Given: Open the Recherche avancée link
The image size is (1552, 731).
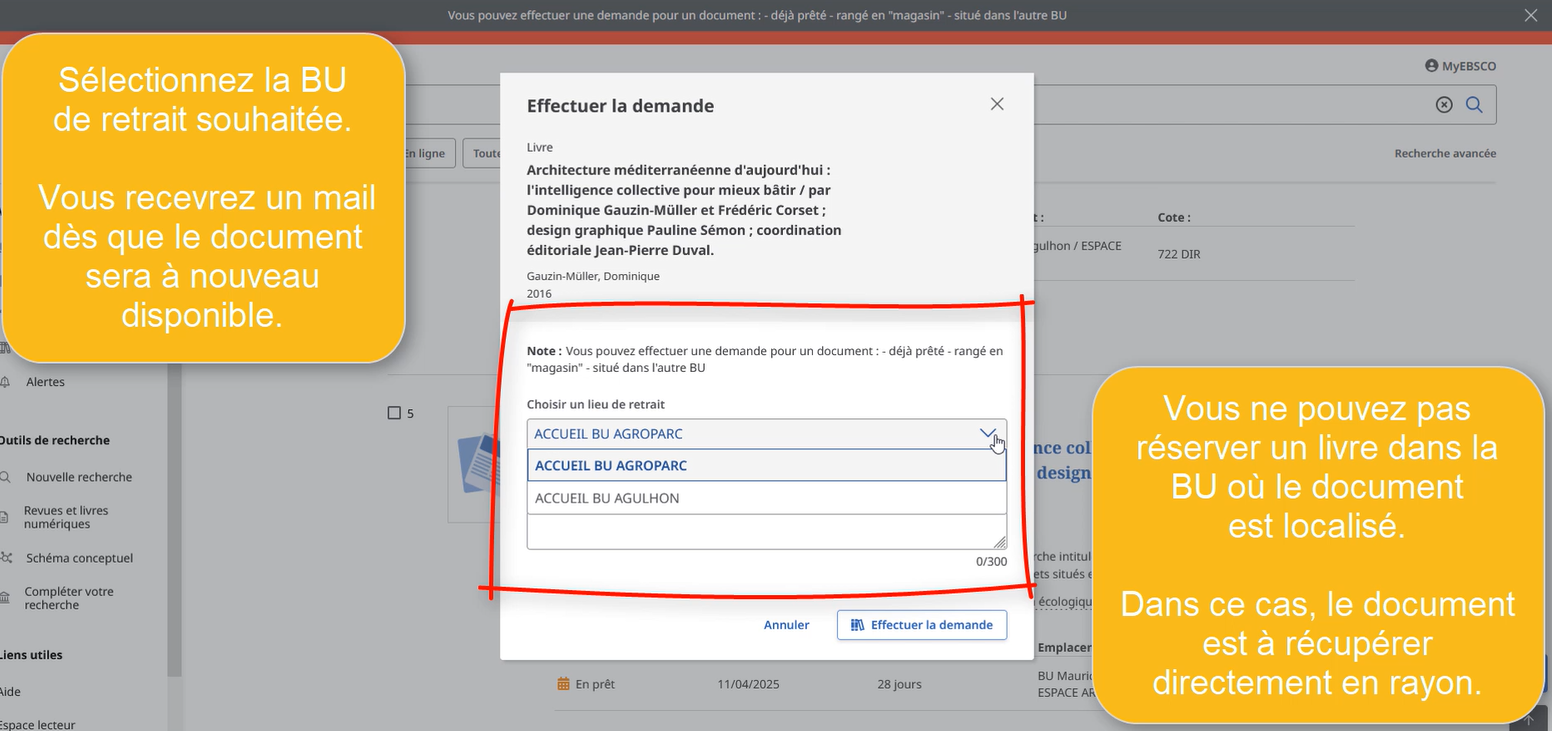Looking at the screenshot, I should 1445,153.
